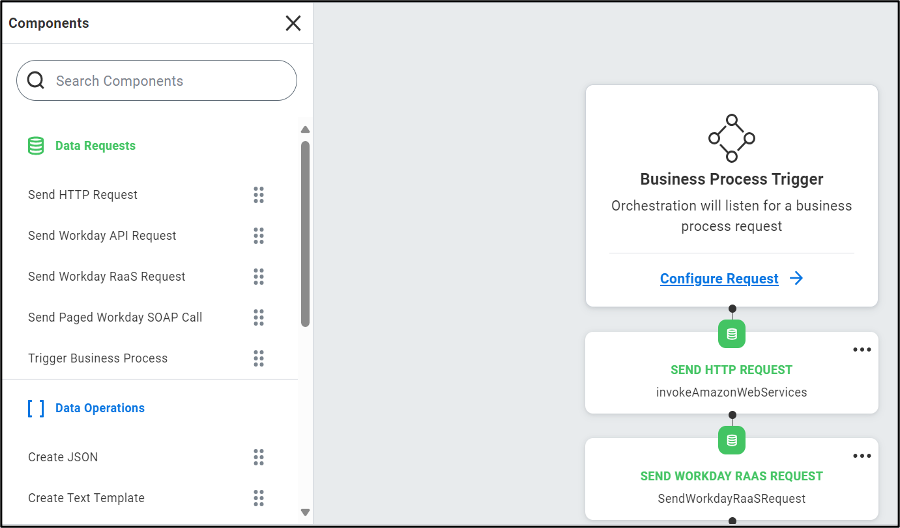
Task: Click the blue Data Operations brackets icon
Action: click(x=36, y=408)
